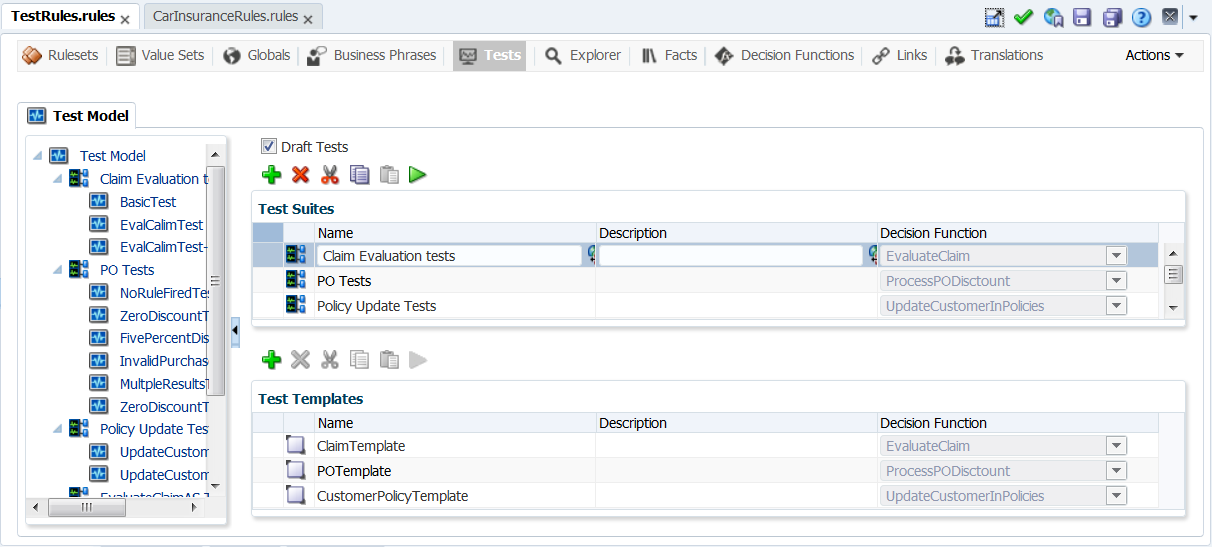This screenshot has width=1212, height=547.
Task: Open the Rulesets tab
Action: (61, 55)
